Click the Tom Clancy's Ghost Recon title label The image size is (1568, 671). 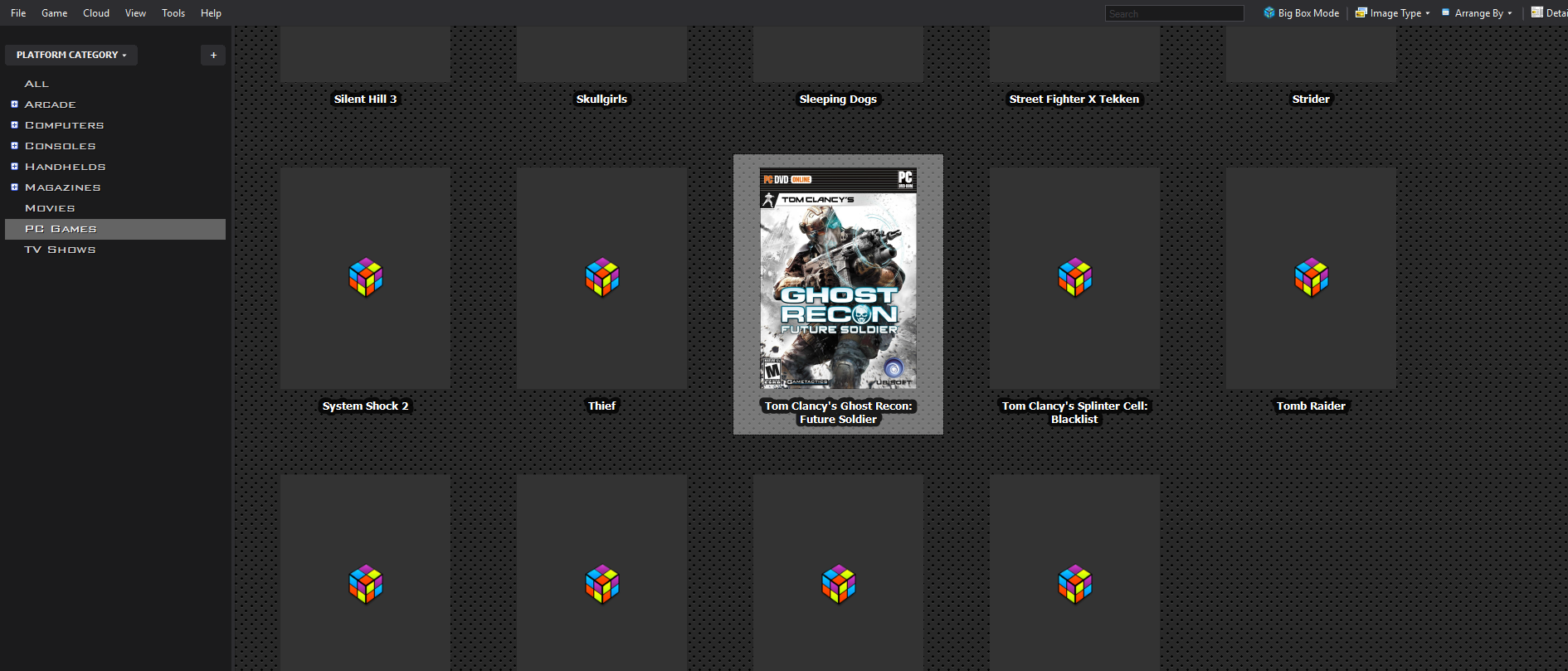(x=838, y=412)
